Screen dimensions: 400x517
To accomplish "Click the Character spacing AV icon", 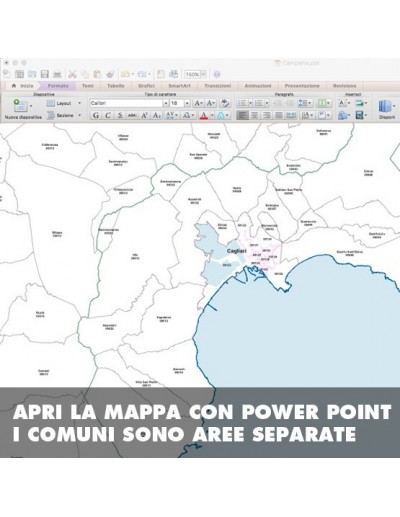I will (171, 115).
